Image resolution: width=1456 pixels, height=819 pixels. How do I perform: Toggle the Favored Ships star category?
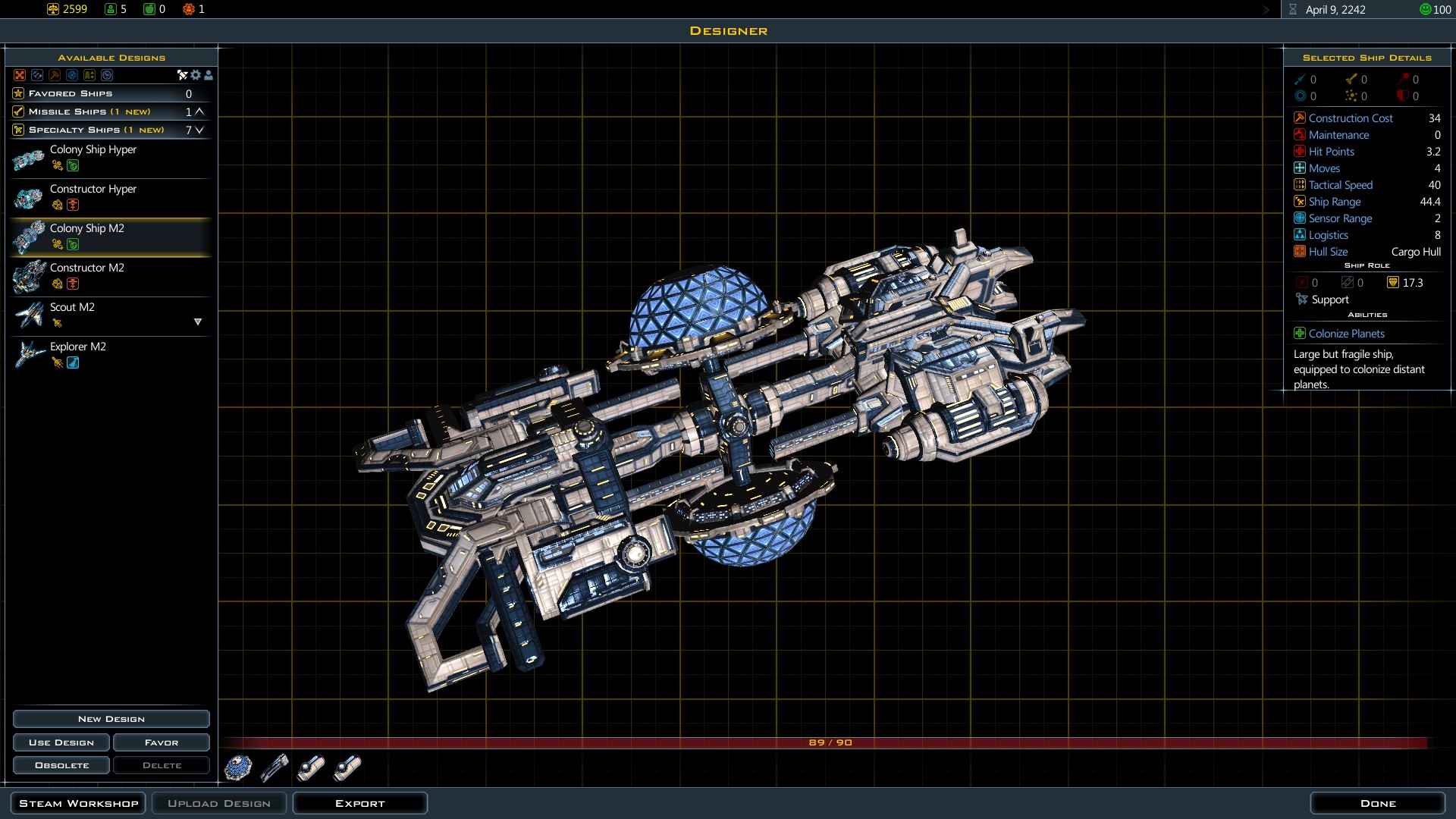[18, 93]
